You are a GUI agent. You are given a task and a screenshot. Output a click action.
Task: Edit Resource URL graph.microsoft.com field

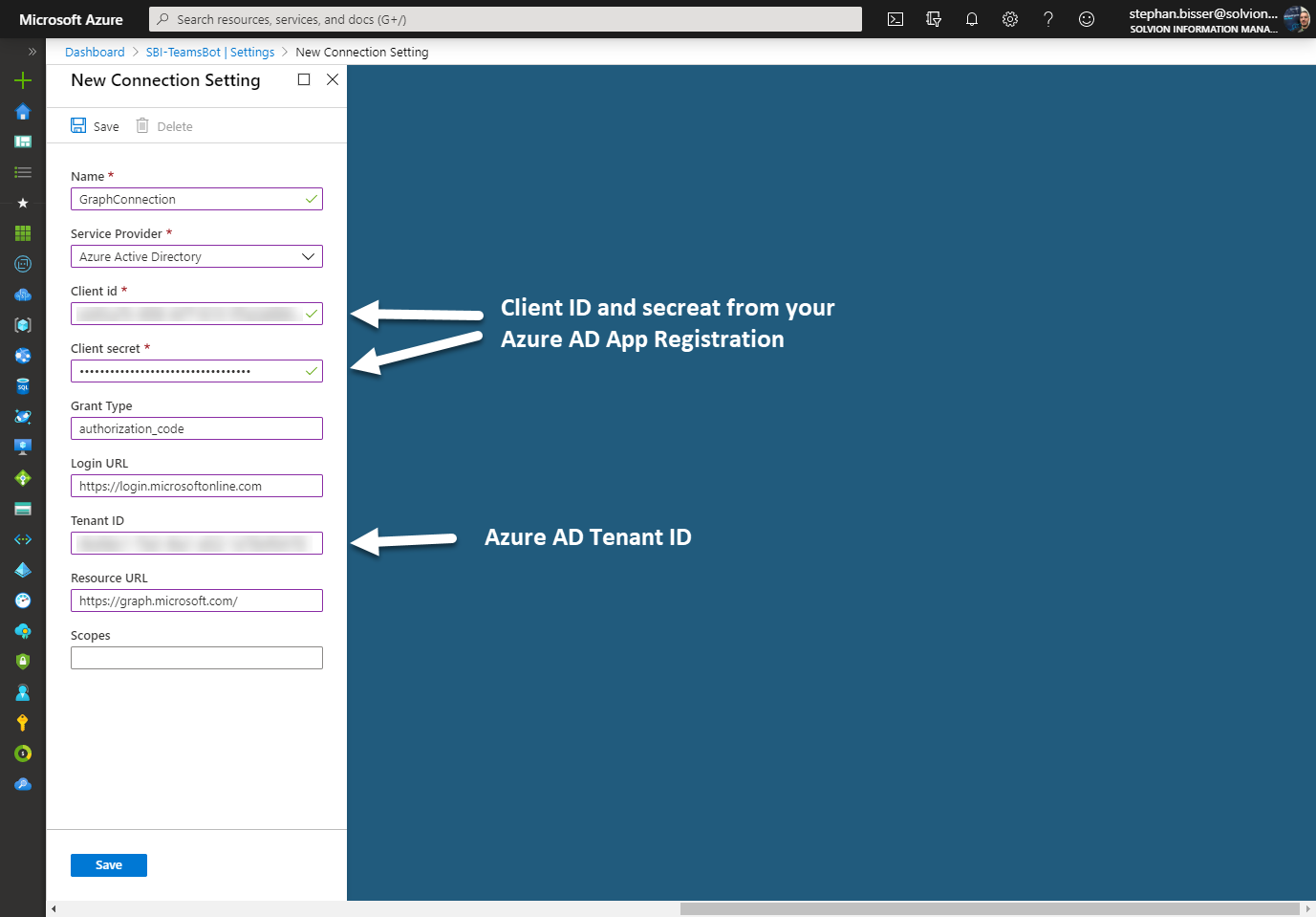[x=197, y=600]
